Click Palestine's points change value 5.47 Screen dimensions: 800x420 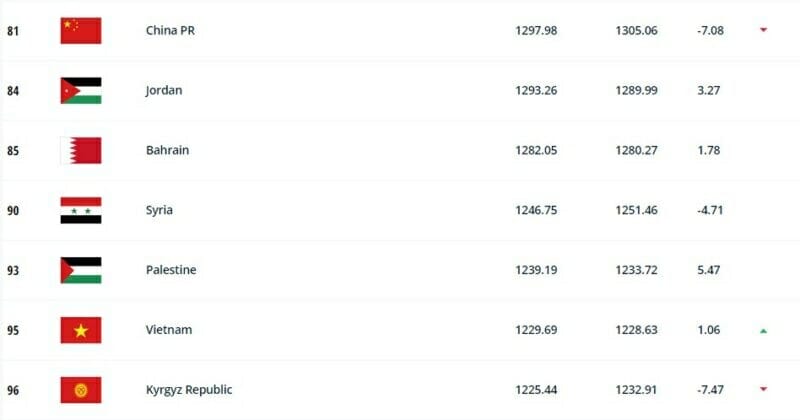tap(708, 270)
